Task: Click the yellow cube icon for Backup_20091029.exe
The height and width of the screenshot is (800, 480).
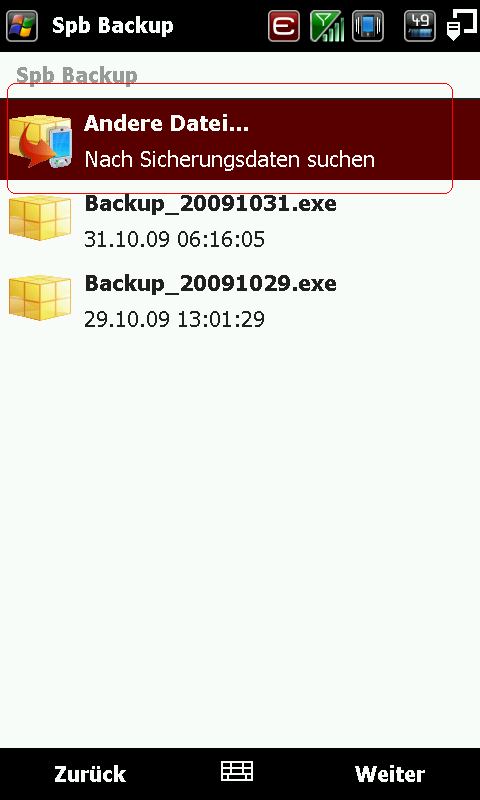Action: (x=40, y=297)
